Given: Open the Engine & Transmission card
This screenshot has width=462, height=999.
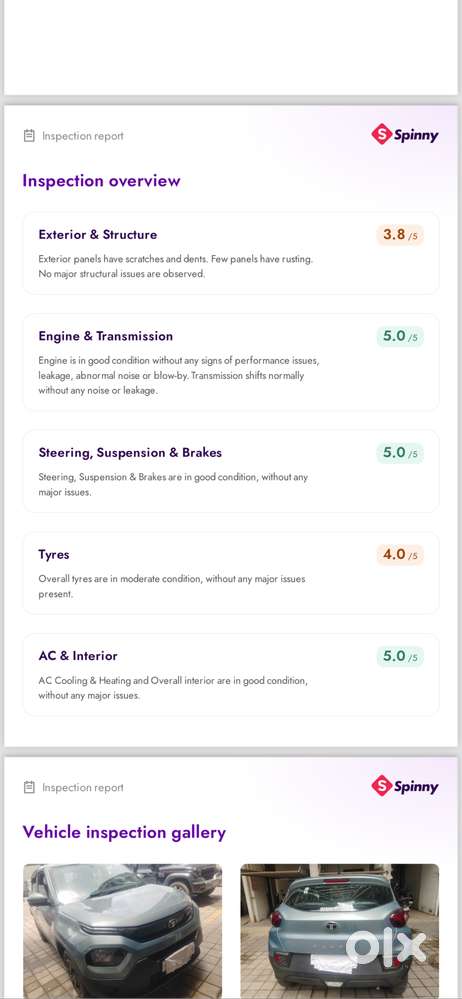Looking at the screenshot, I should [231, 362].
